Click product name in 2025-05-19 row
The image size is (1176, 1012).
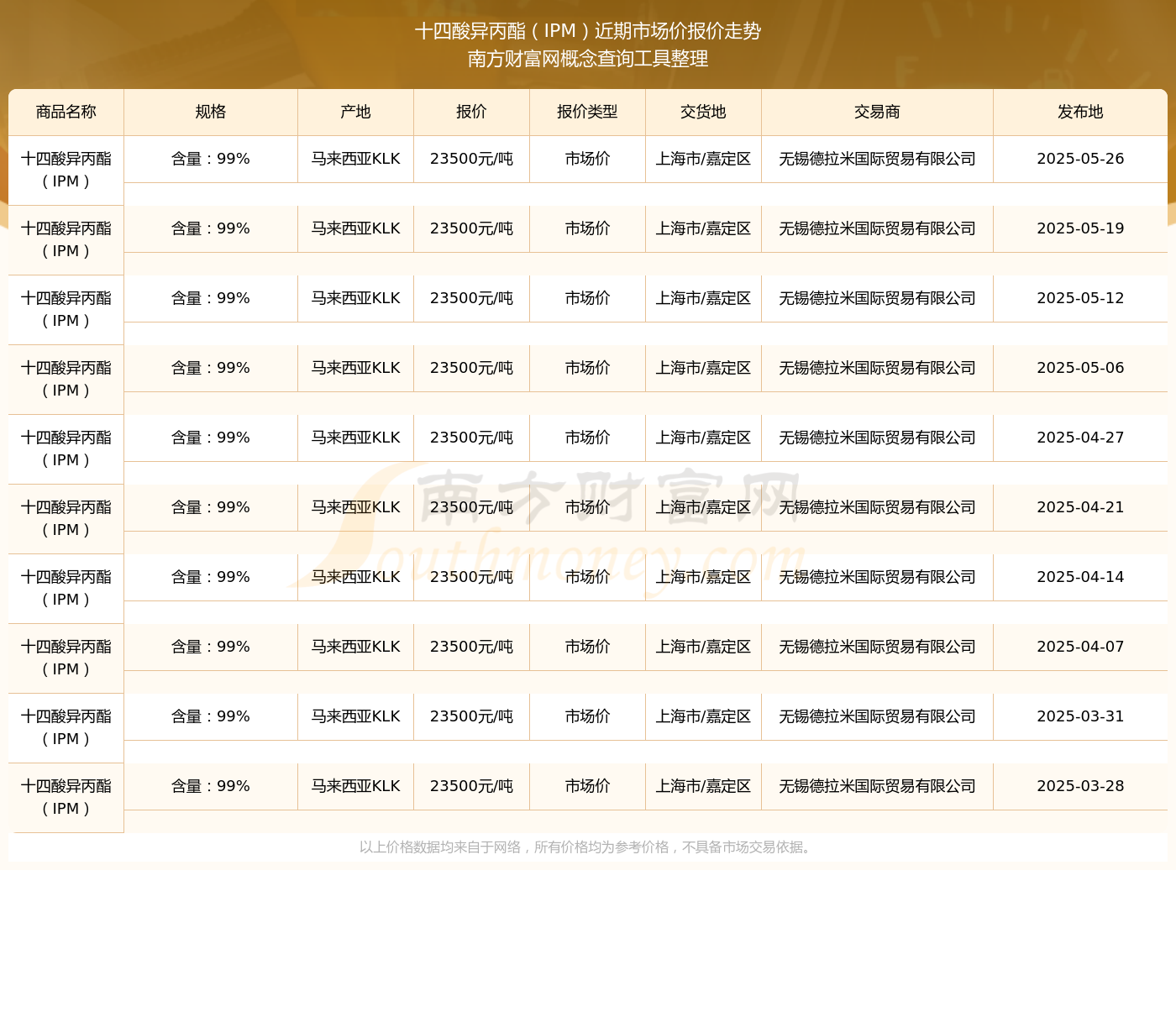[66, 239]
